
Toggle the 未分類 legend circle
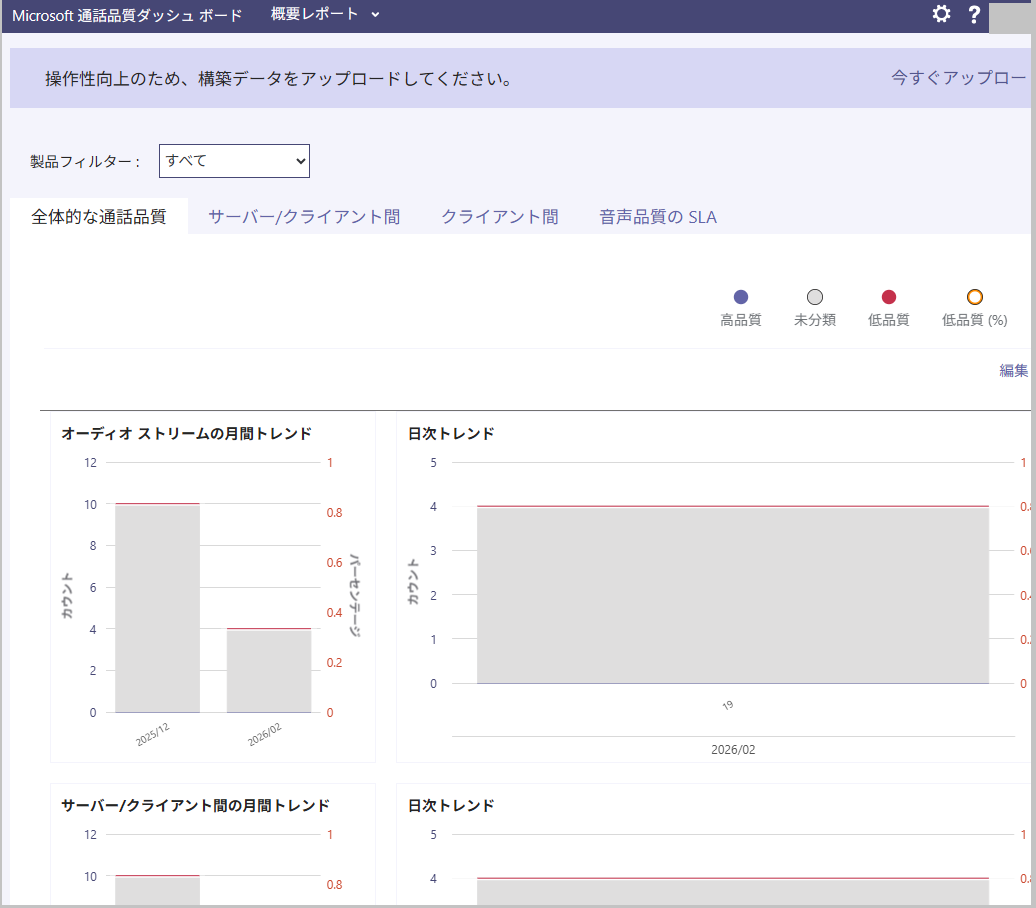coord(815,297)
